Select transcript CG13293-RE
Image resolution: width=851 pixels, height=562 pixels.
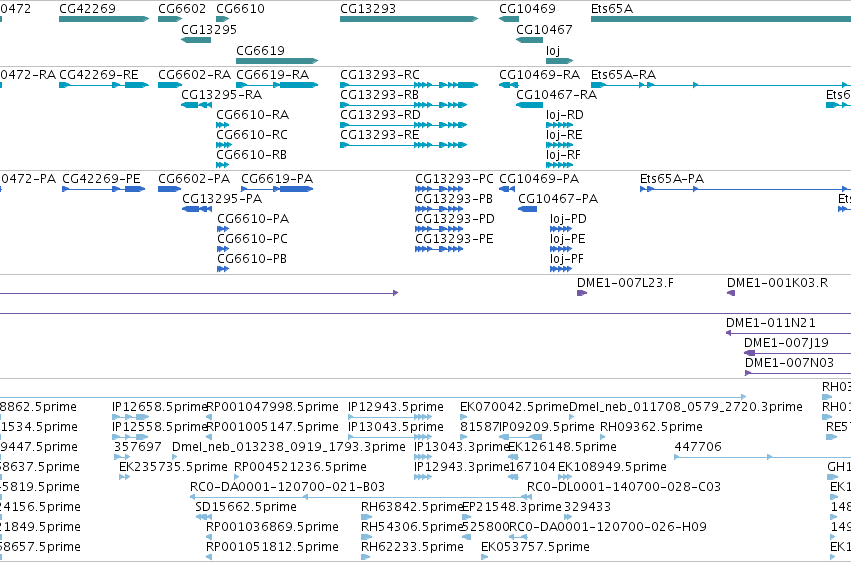coord(403,145)
